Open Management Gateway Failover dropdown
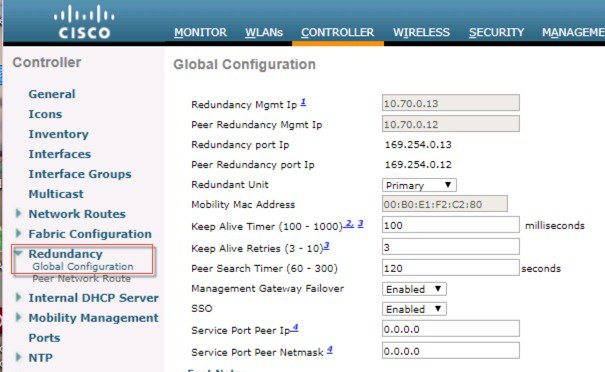 pyautogui.click(x=414, y=289)
